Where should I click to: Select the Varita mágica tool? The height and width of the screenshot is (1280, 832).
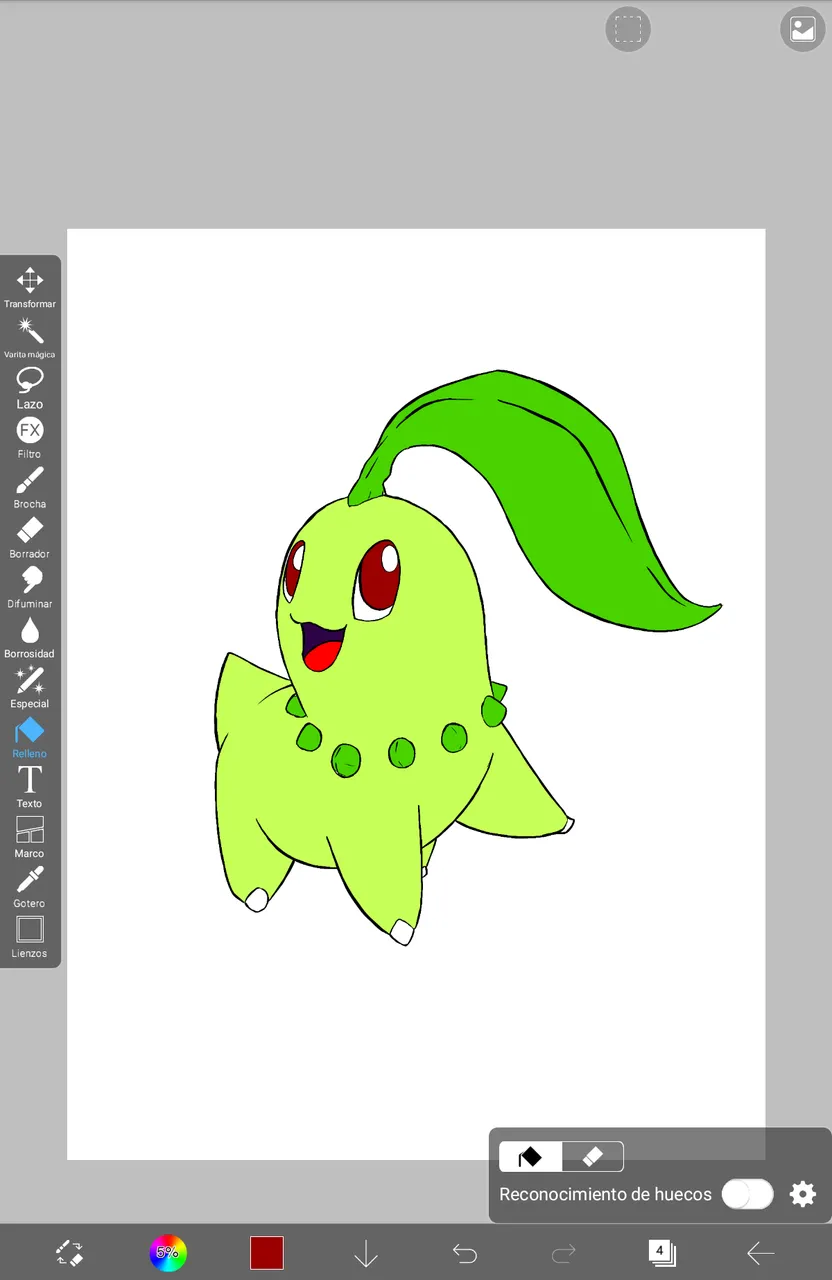tap(30, 338)
